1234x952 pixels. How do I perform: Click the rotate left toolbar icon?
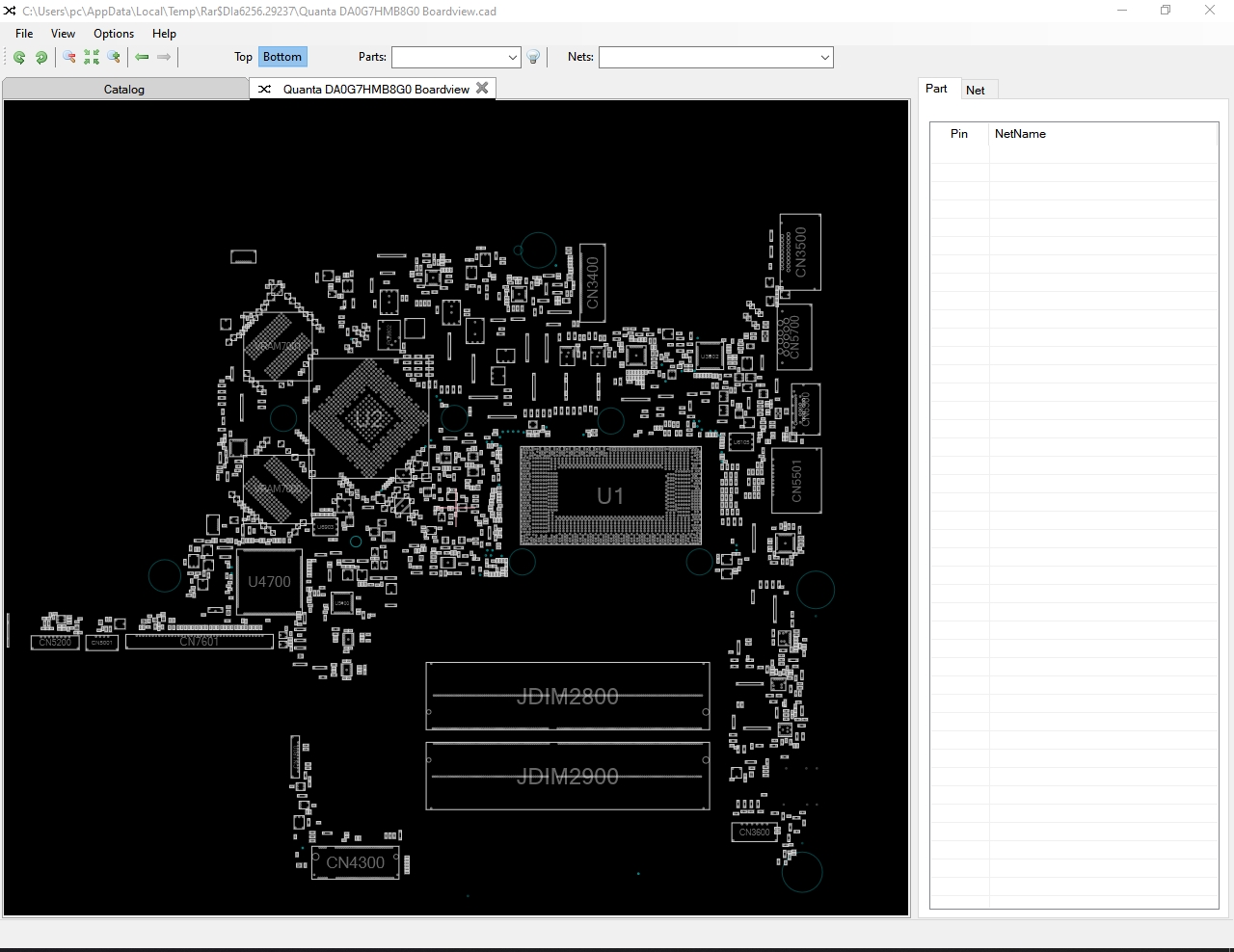point(19,58)
